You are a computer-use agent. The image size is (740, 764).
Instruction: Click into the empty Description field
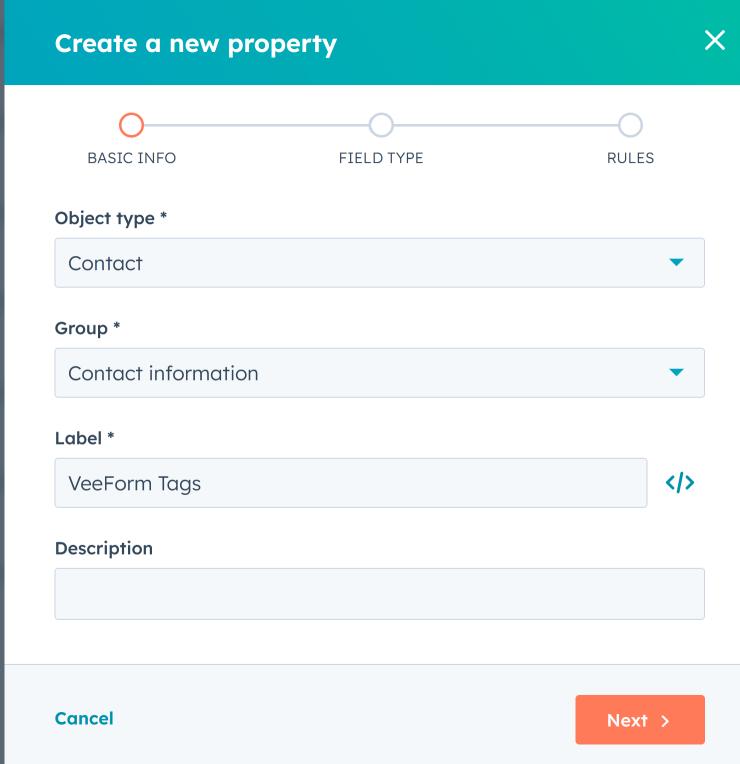point(379,594)
